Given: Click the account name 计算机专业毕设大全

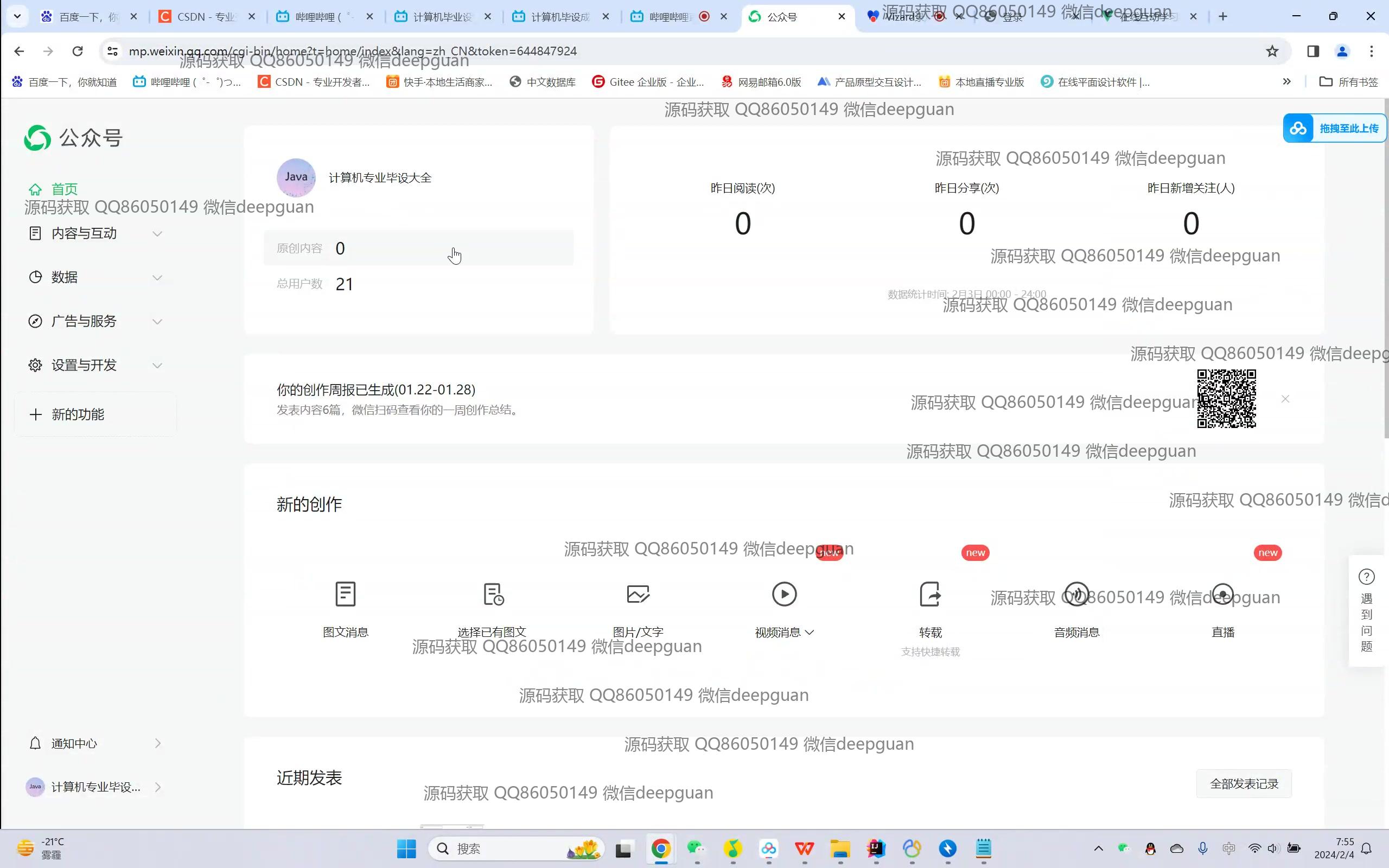Looking at the screenshot, I should [x=380, y=178].
